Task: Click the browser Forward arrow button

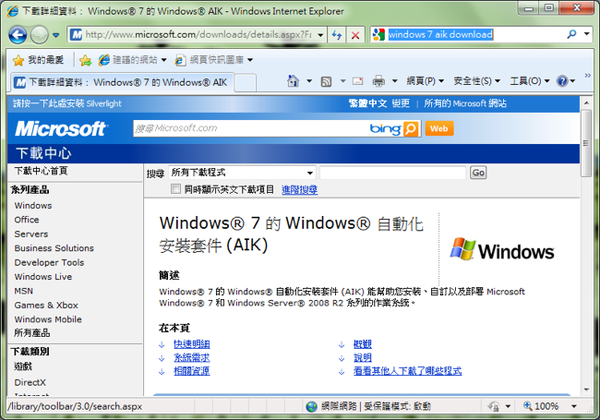Action: pyautogui.click(x=39, y=35)
